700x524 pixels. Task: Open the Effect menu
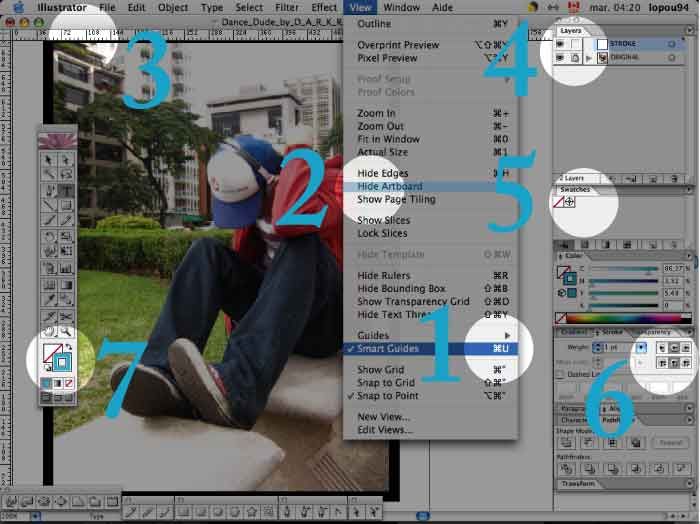click(324, 8)
